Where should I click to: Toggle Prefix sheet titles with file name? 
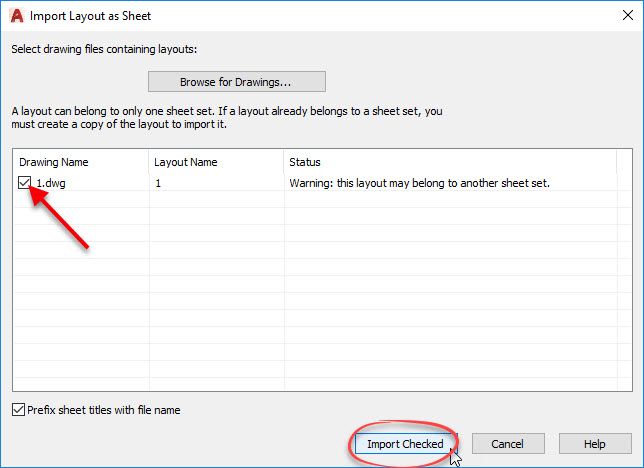(19, 410)
